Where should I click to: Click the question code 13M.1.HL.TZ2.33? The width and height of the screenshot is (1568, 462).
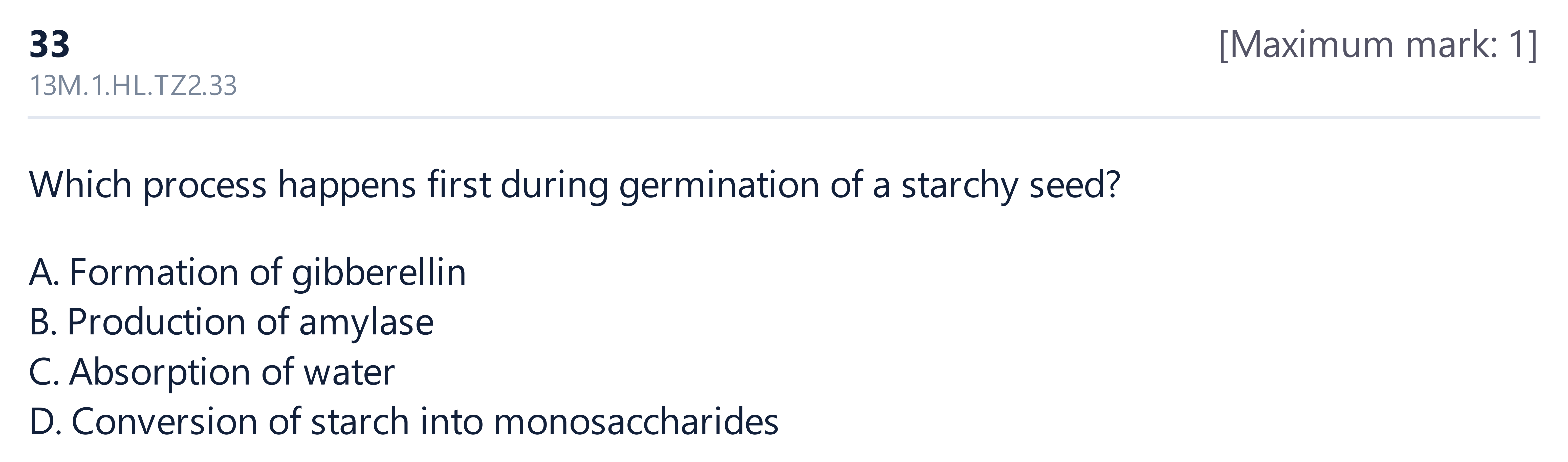pyautogui.click(x=133, y=86)
